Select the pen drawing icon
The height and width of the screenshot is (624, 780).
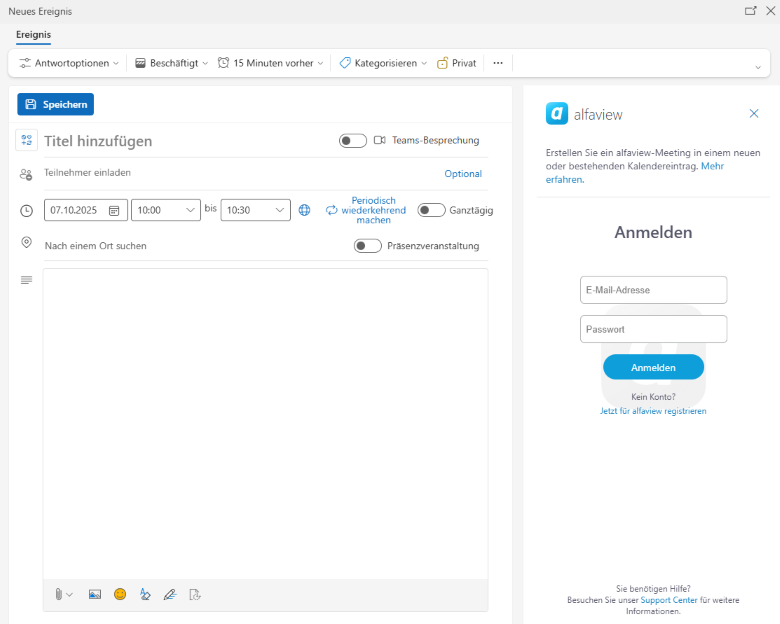click(169, 594)
